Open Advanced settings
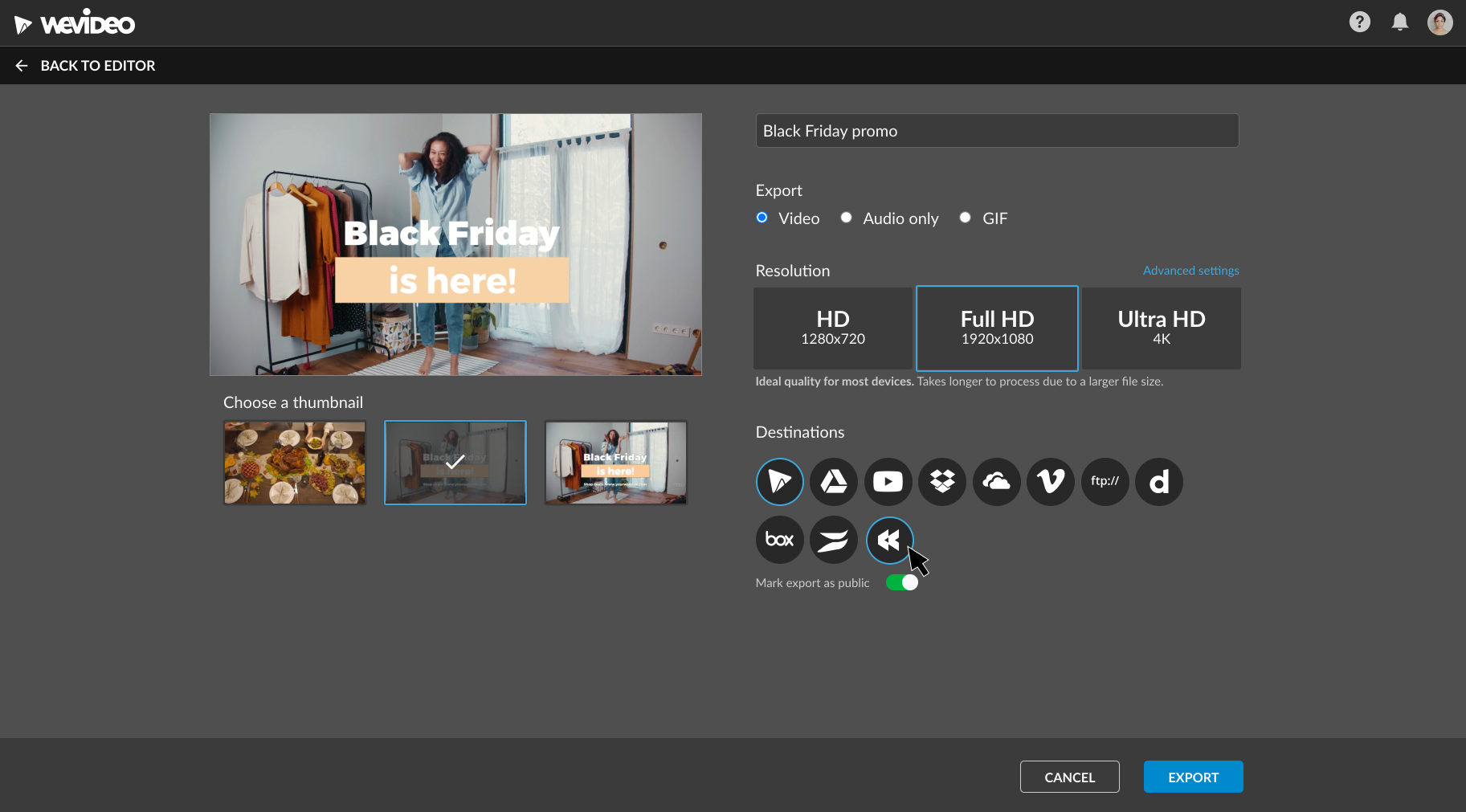1466x812 pixels. (1190, 271)
